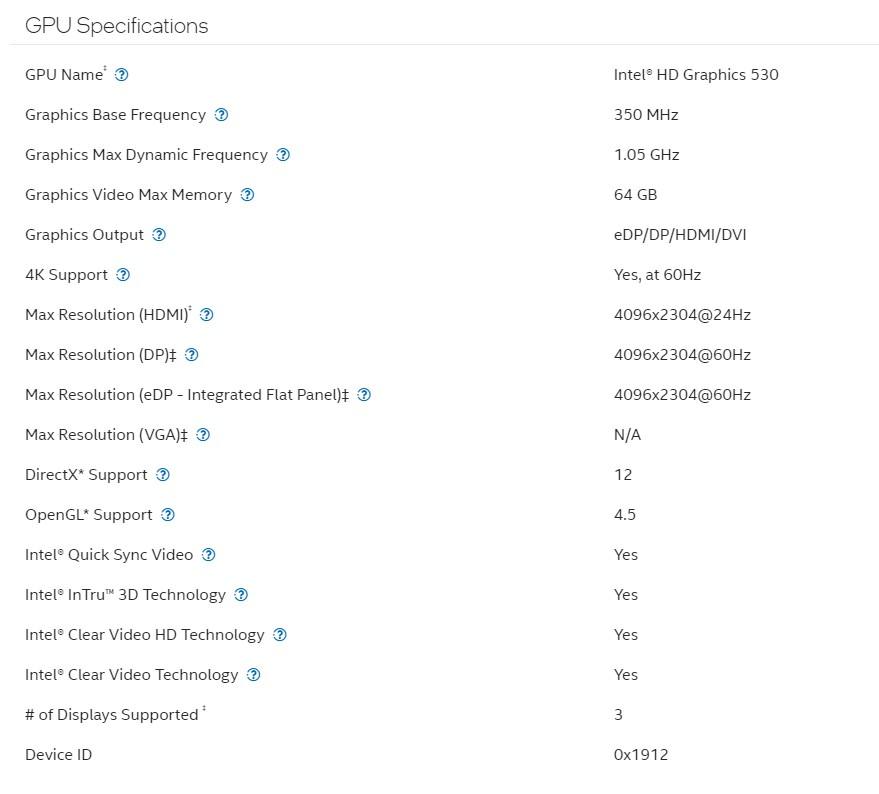Click help icon for Intel Quick Sync Video
The image size is (879, 794).
tap(209, 555)
